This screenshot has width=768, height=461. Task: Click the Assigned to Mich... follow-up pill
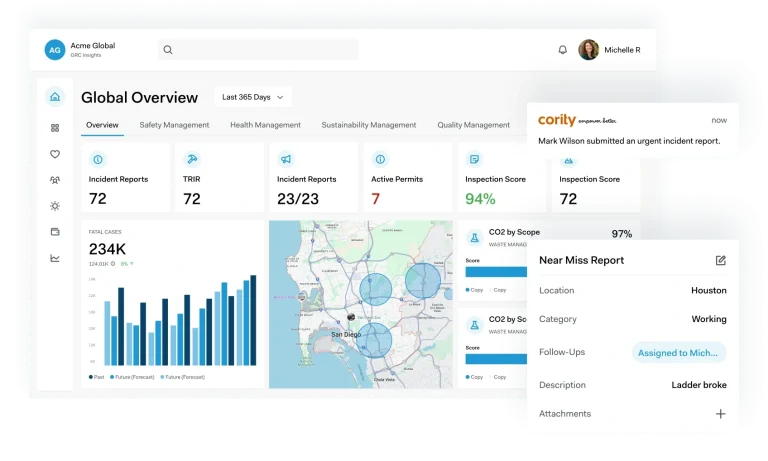[678, 353]
